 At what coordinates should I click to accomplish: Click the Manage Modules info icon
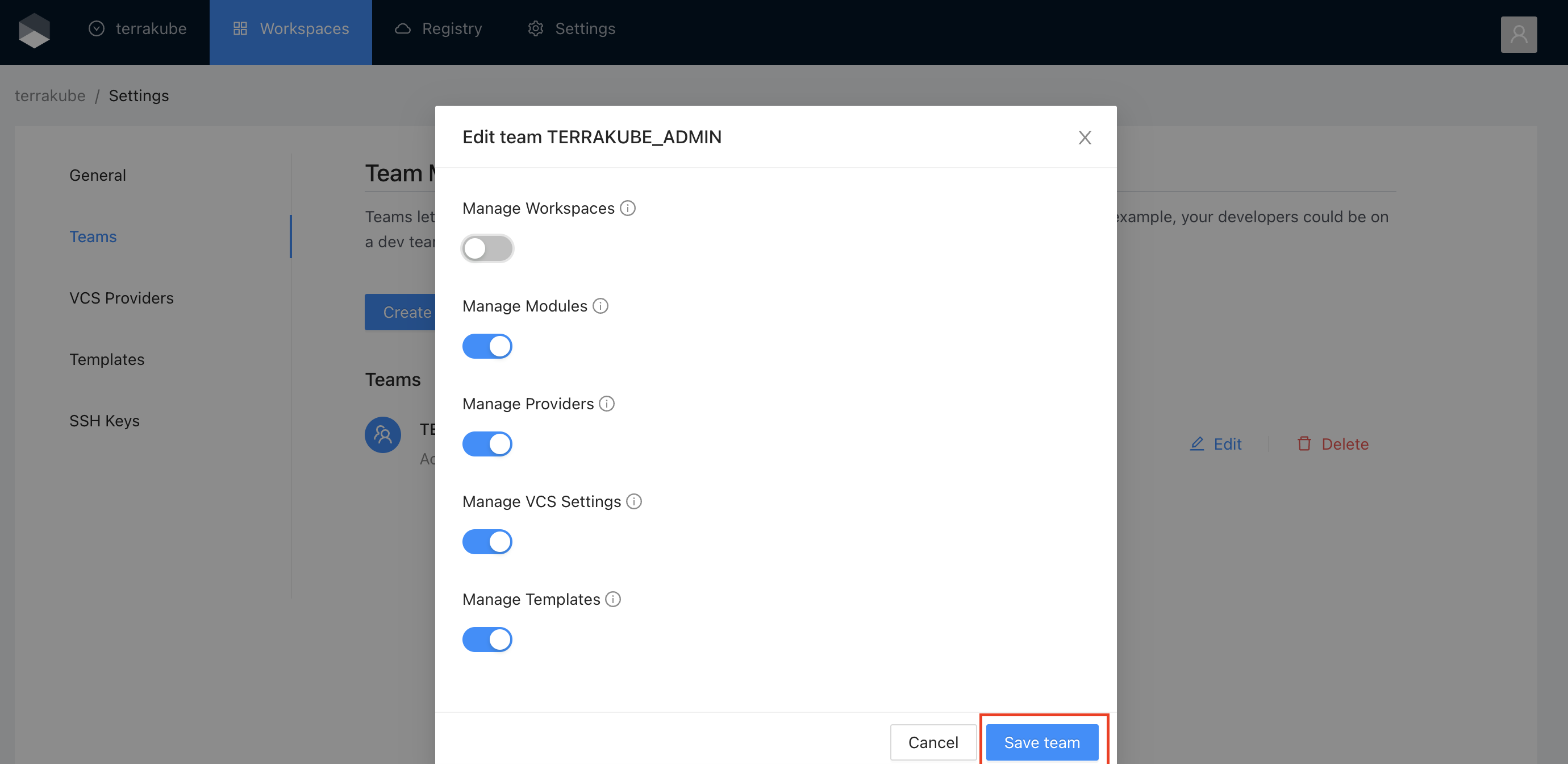pyautogui.click(x=600, y=306)
